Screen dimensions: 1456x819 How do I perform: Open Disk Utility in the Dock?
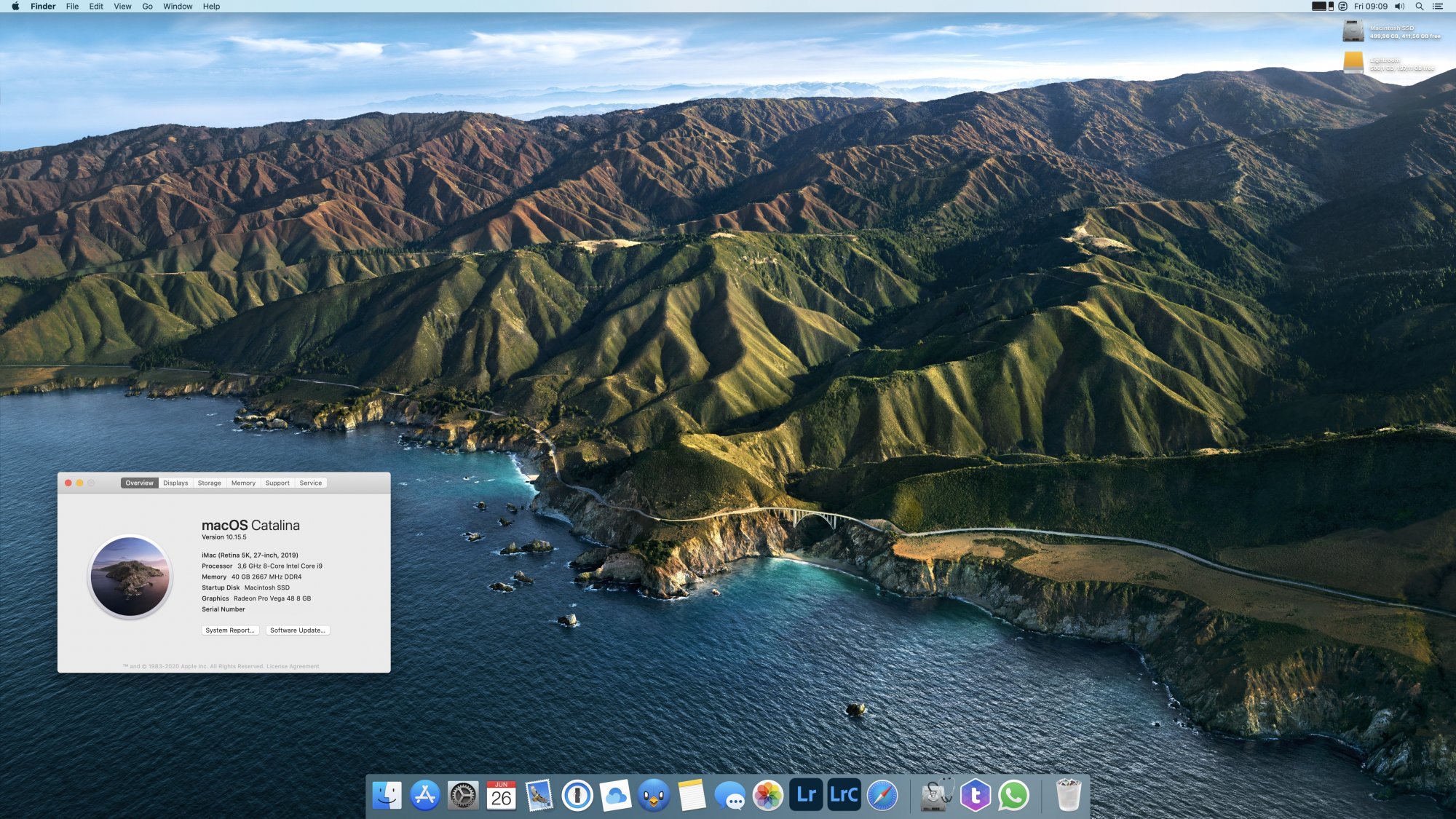[x=937, y=795]
